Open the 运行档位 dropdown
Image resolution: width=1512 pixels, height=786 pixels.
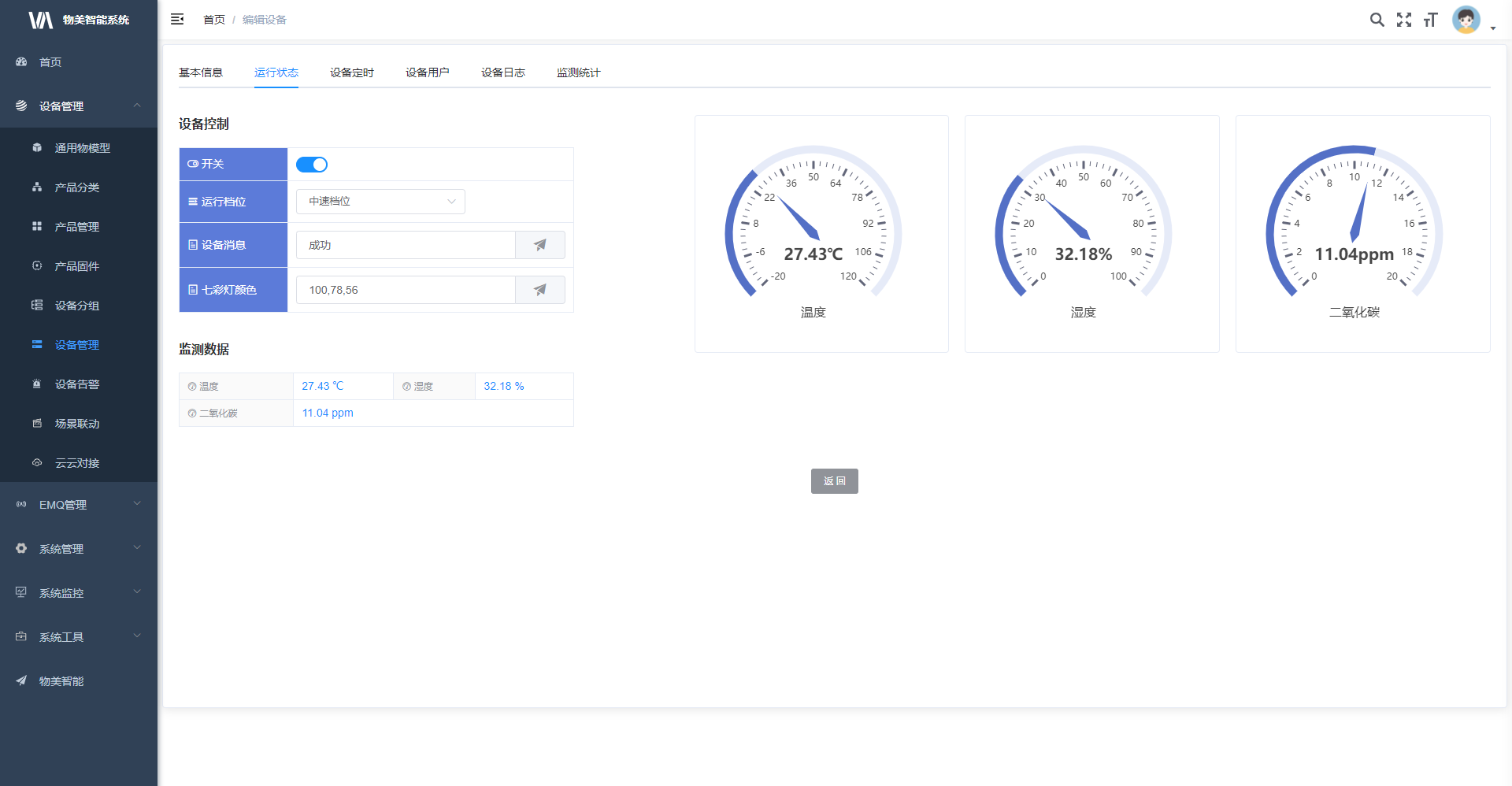[380, 202]
